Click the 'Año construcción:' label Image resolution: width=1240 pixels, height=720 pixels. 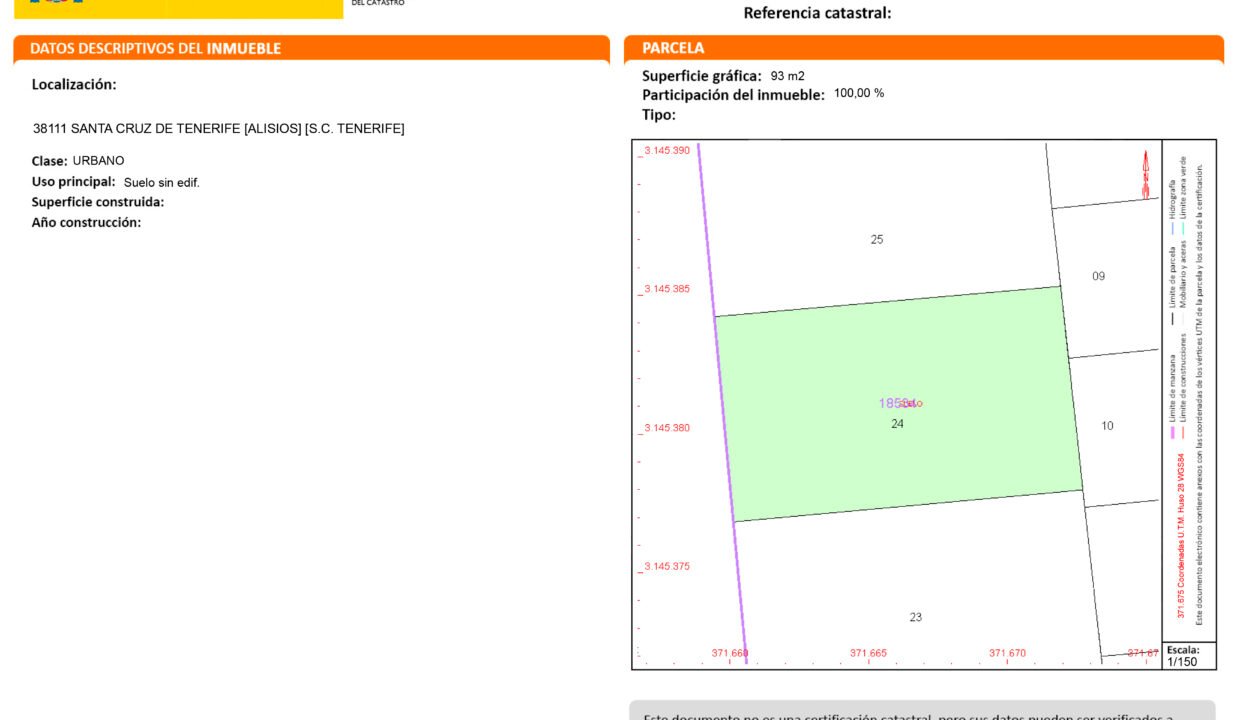[x=86, y=223]
